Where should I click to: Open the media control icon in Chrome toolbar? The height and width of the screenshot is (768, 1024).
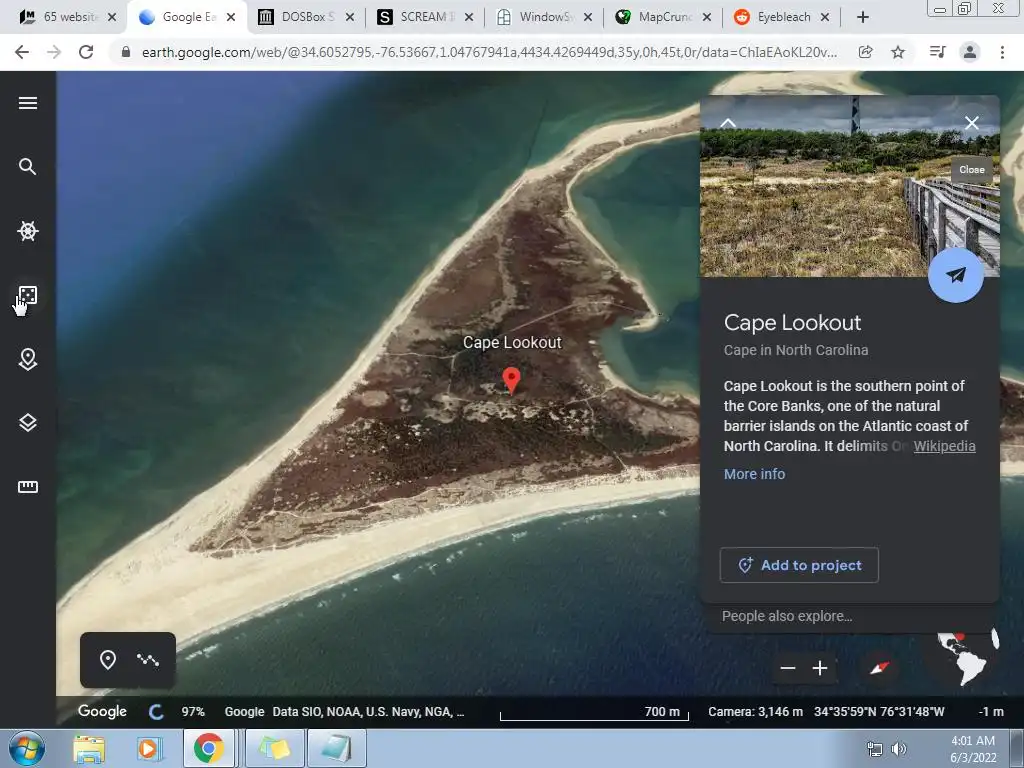[x=937, y=52]
